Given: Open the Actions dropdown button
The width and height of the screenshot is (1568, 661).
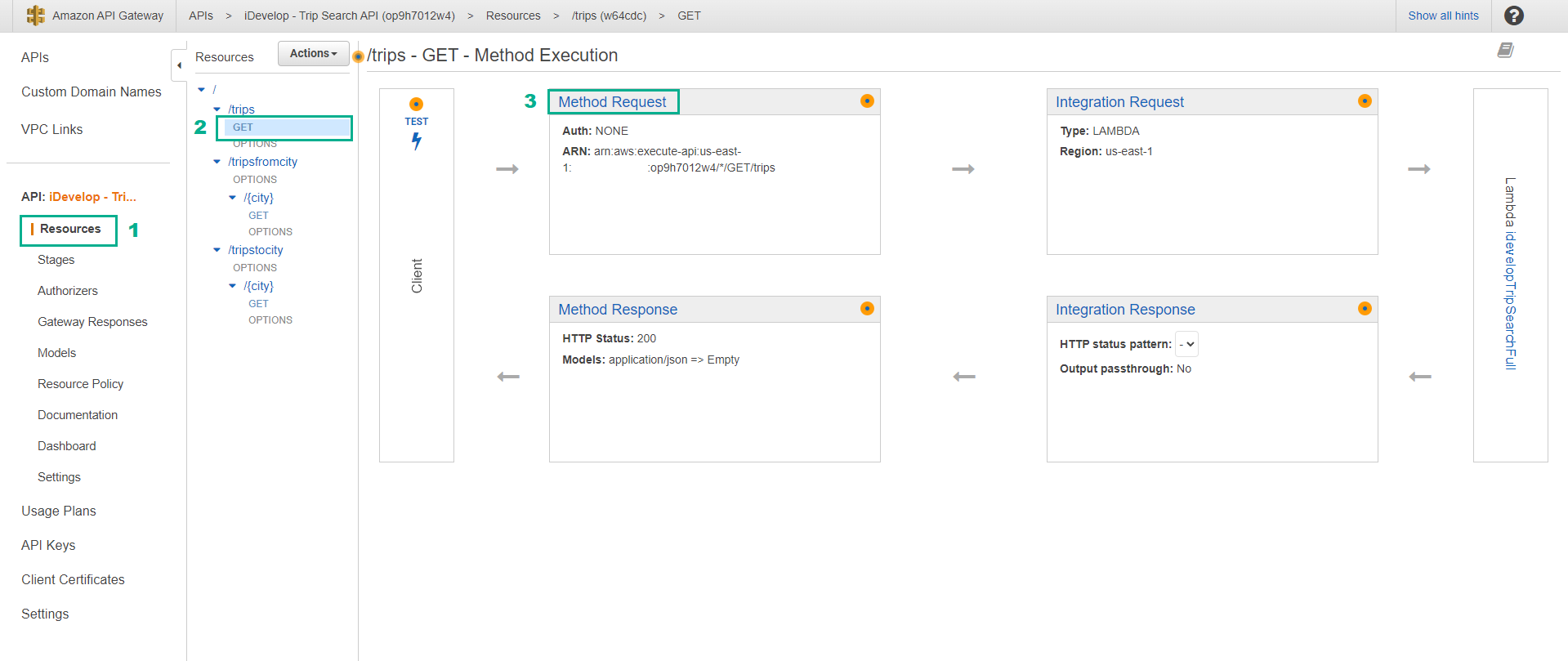Looking at the screenshot, I should pyautogui.click(x=314, y=53).
